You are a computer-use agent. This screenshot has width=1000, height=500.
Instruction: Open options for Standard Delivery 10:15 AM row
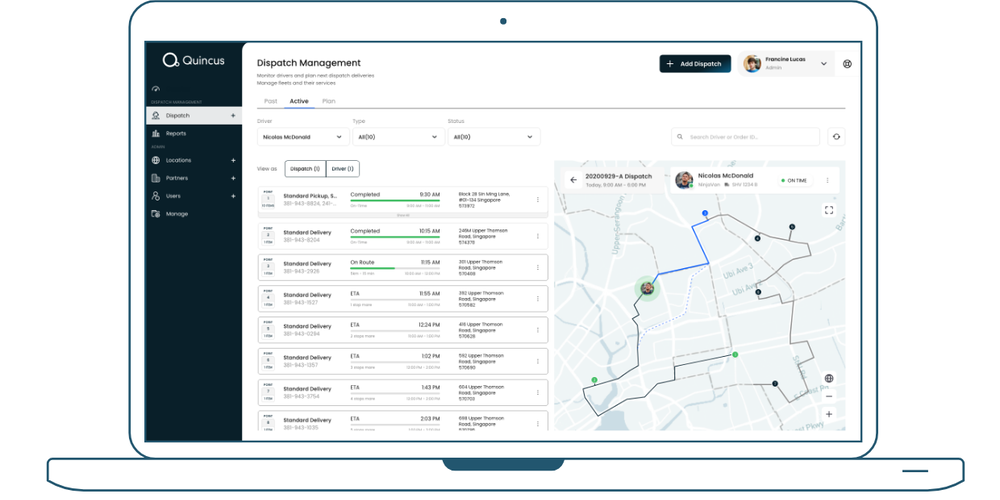538,236
